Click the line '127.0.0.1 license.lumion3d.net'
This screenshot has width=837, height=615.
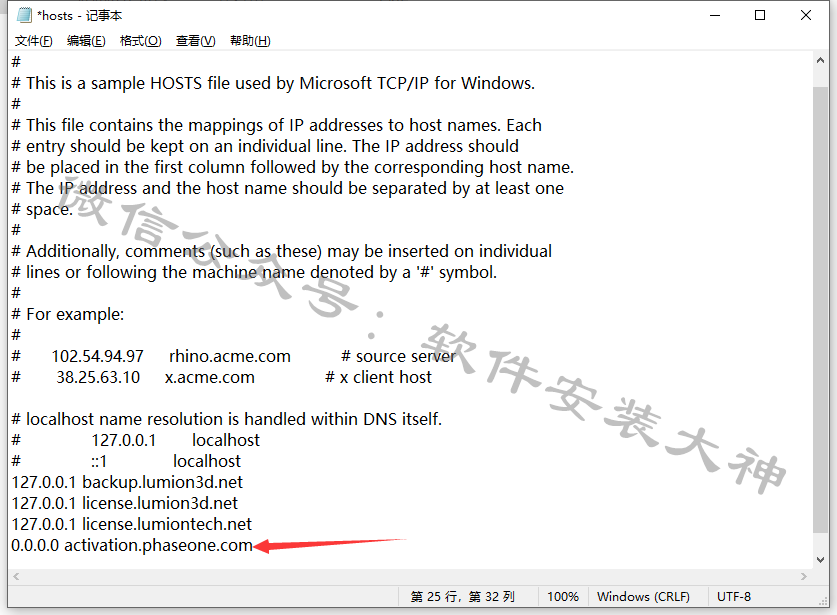point(124,503)
